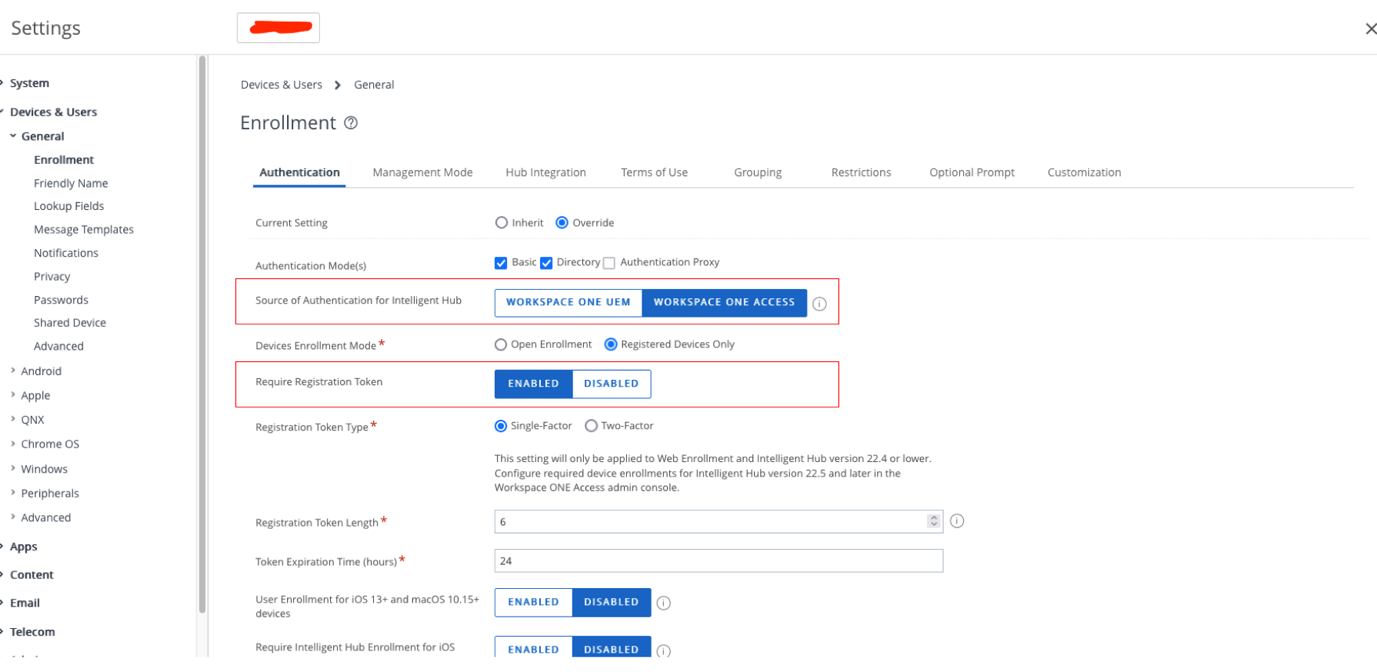This screenshot has width=1377, height=672.
Task: Open Enrollment help question-mark icon
Action: (351, 123)
